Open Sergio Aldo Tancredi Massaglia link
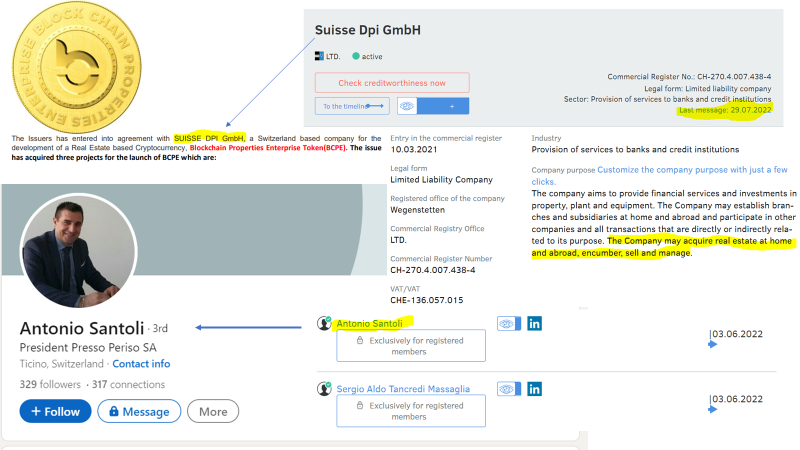This screenshot has width=800, height=450. 403,389
